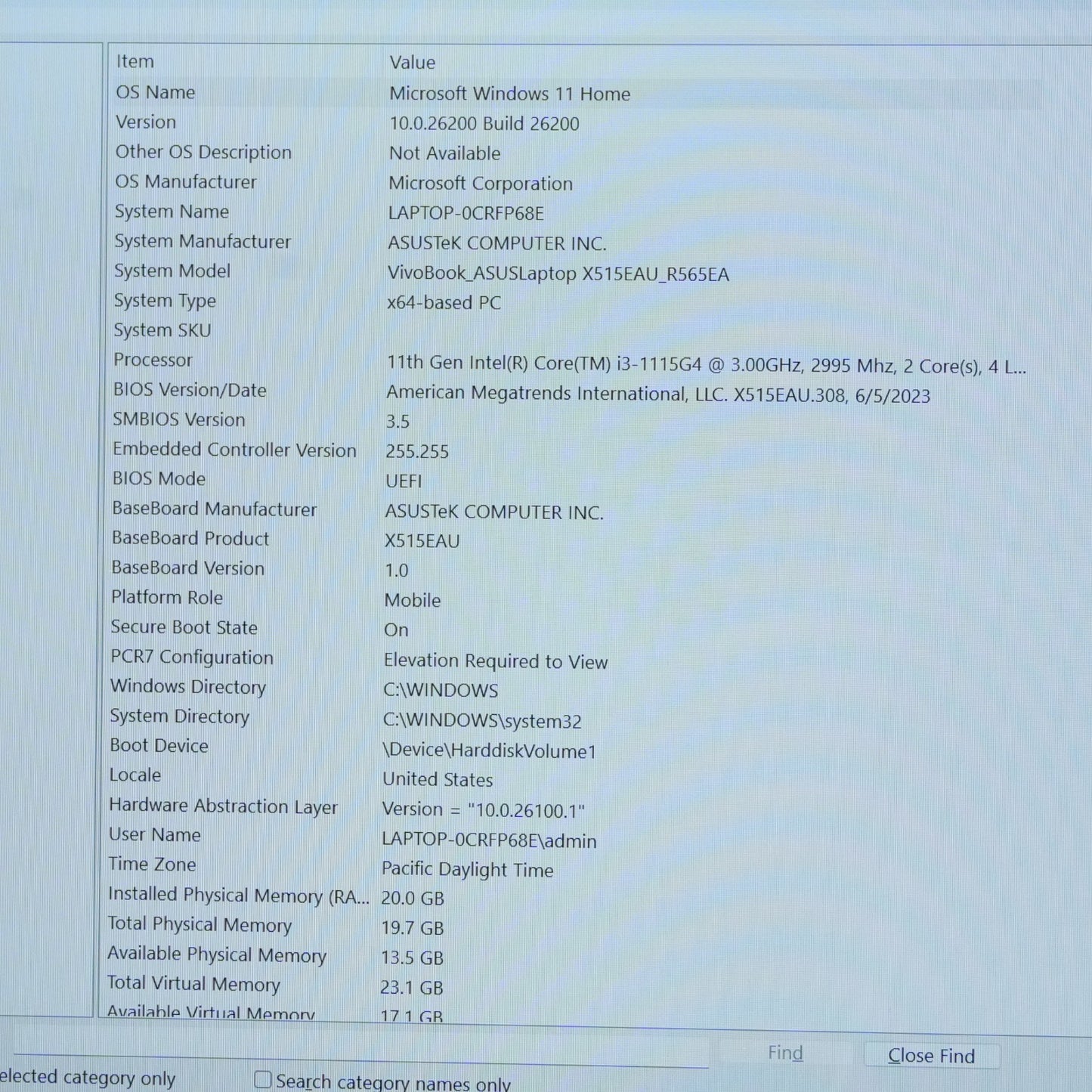
Task: Click the value LAPTOP-0CRFP68E in the System Name row
Action: (x=466, y=213)
